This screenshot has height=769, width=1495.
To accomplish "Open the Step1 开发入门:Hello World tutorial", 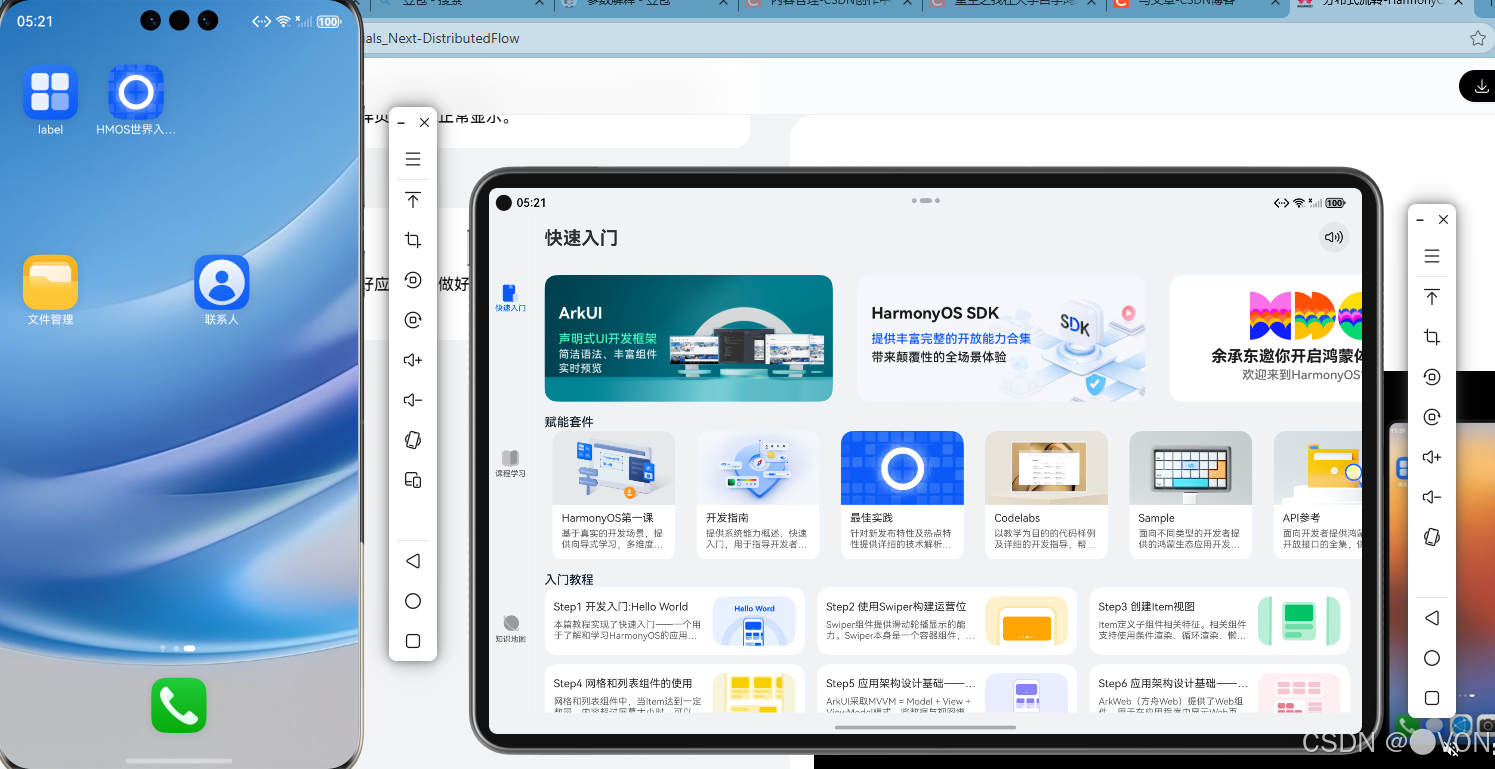I will [x=674, y=620].
